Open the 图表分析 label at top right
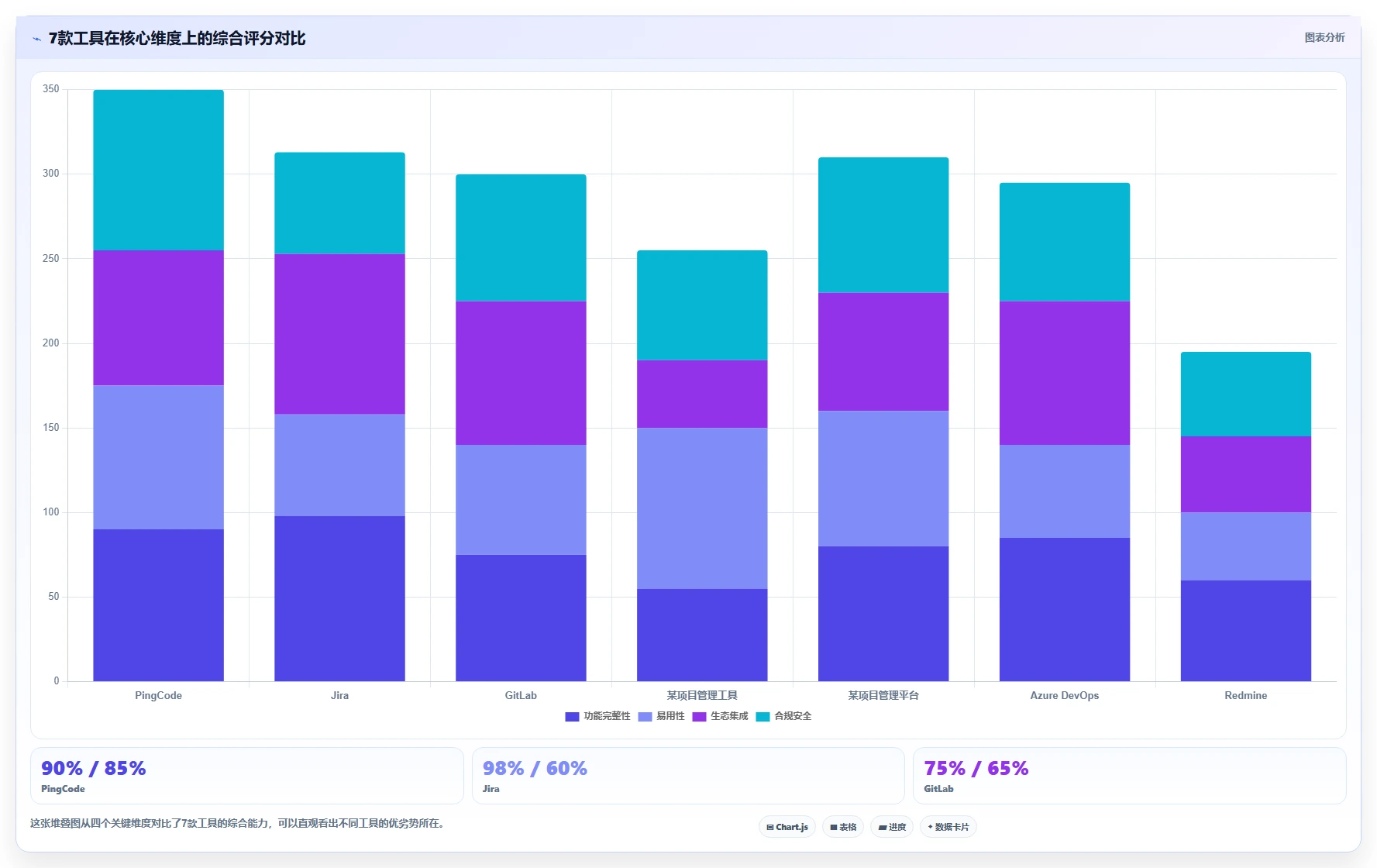 point(1324,37)
